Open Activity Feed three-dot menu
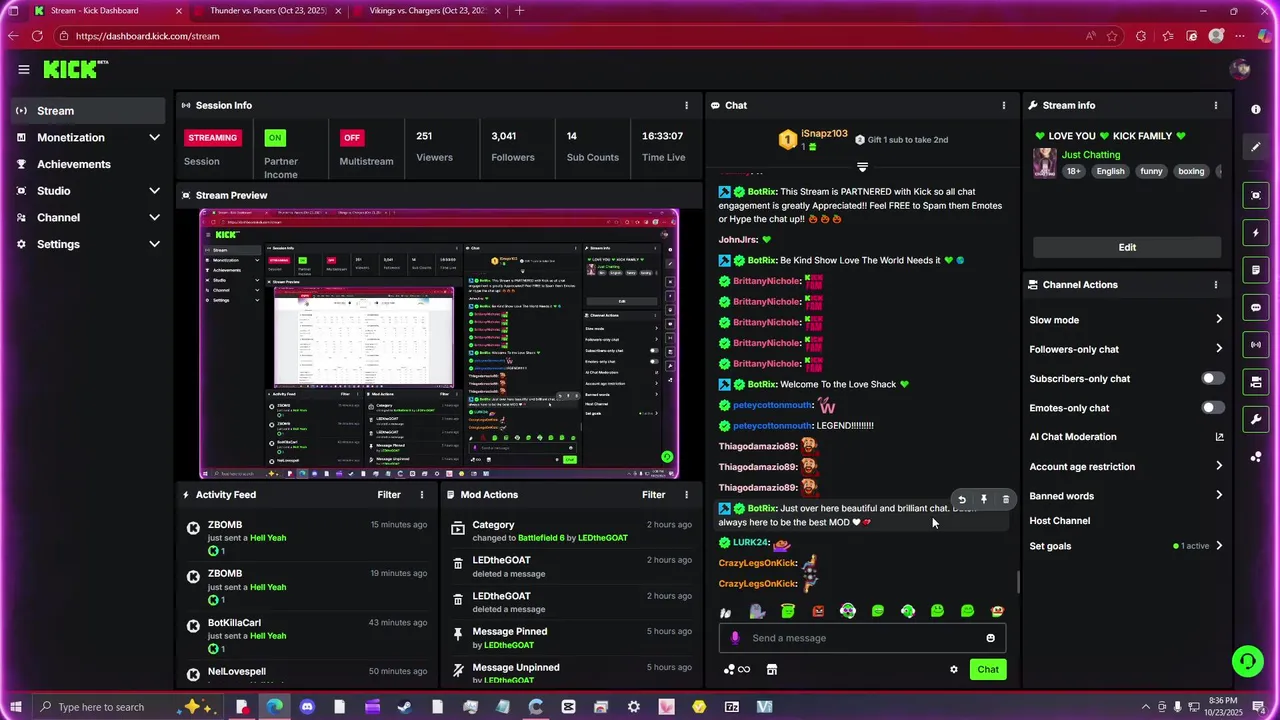The width and height of the screenshot is (1280, 720). 422,495
